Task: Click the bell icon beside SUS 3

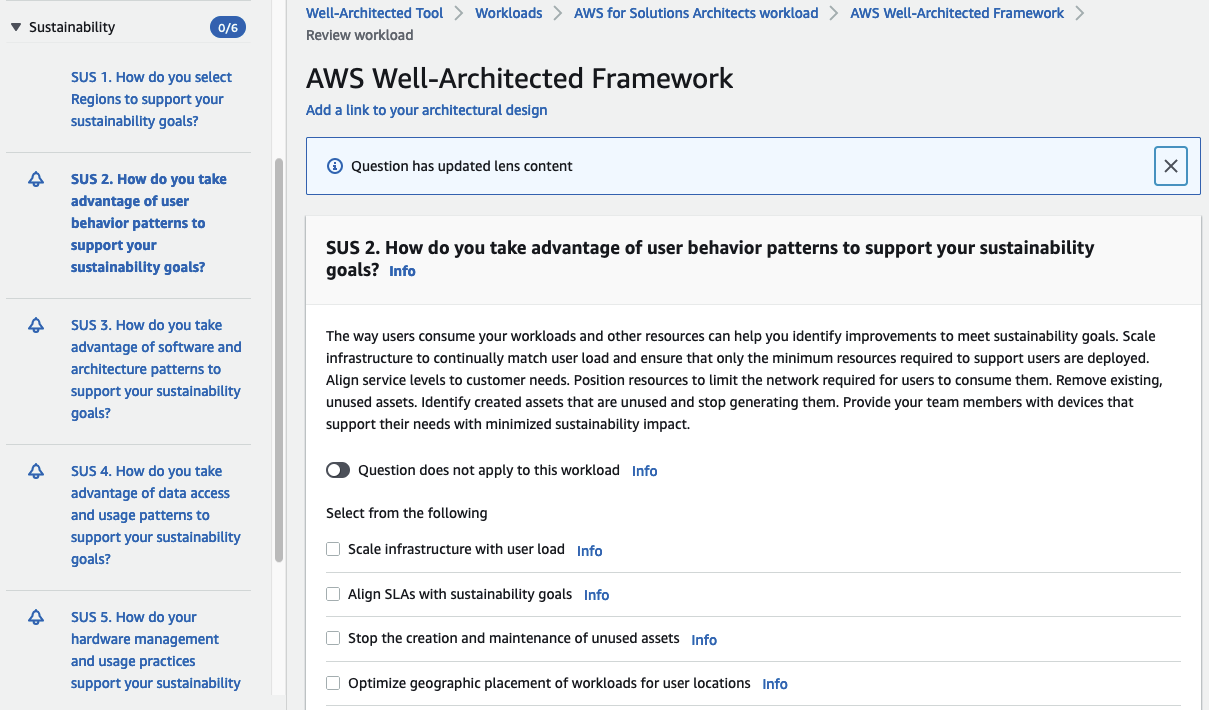Action: (x=36, y=326)
